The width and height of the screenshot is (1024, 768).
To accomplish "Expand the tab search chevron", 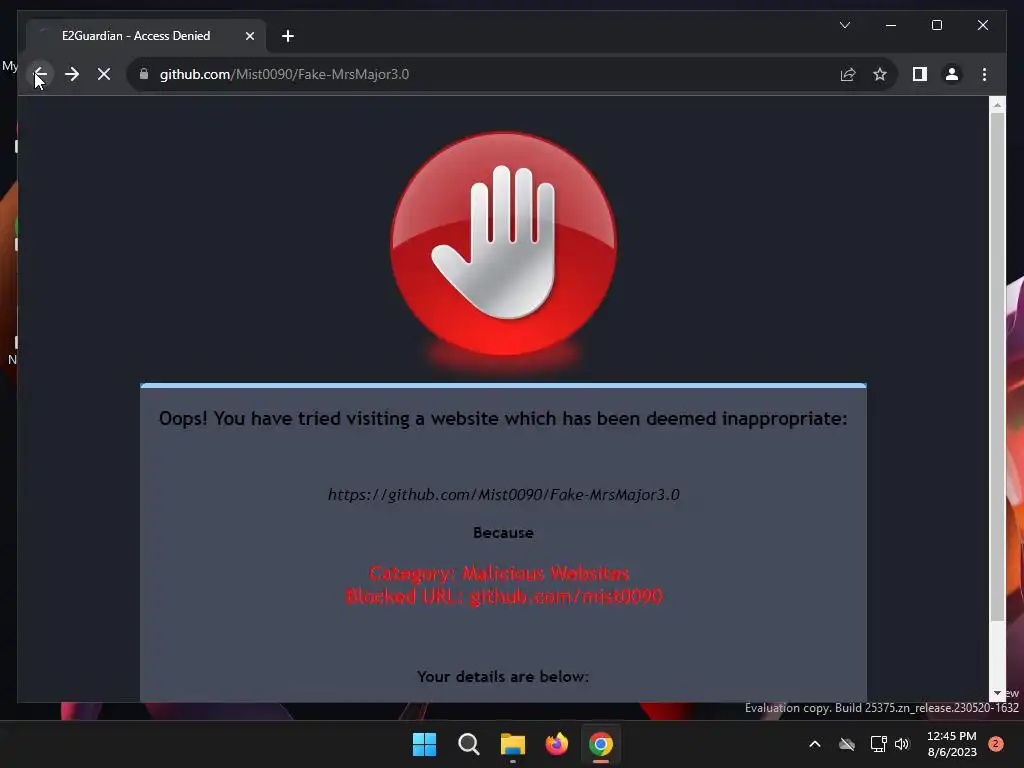I will click(x=844, y=25).
